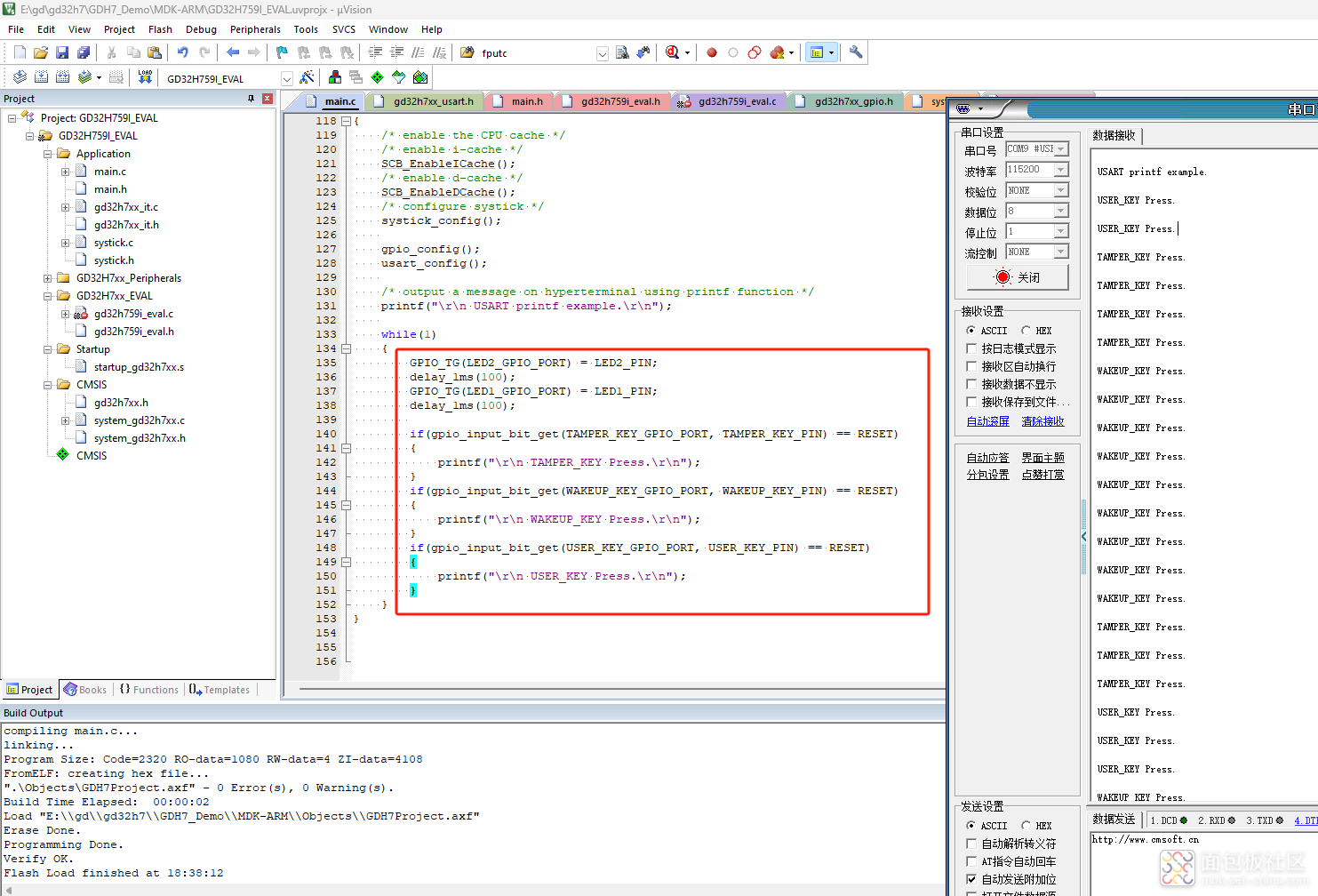Click the 自动滚屏 link
This screenshot has width=1318, height=896.
click(x=988, y=421)
